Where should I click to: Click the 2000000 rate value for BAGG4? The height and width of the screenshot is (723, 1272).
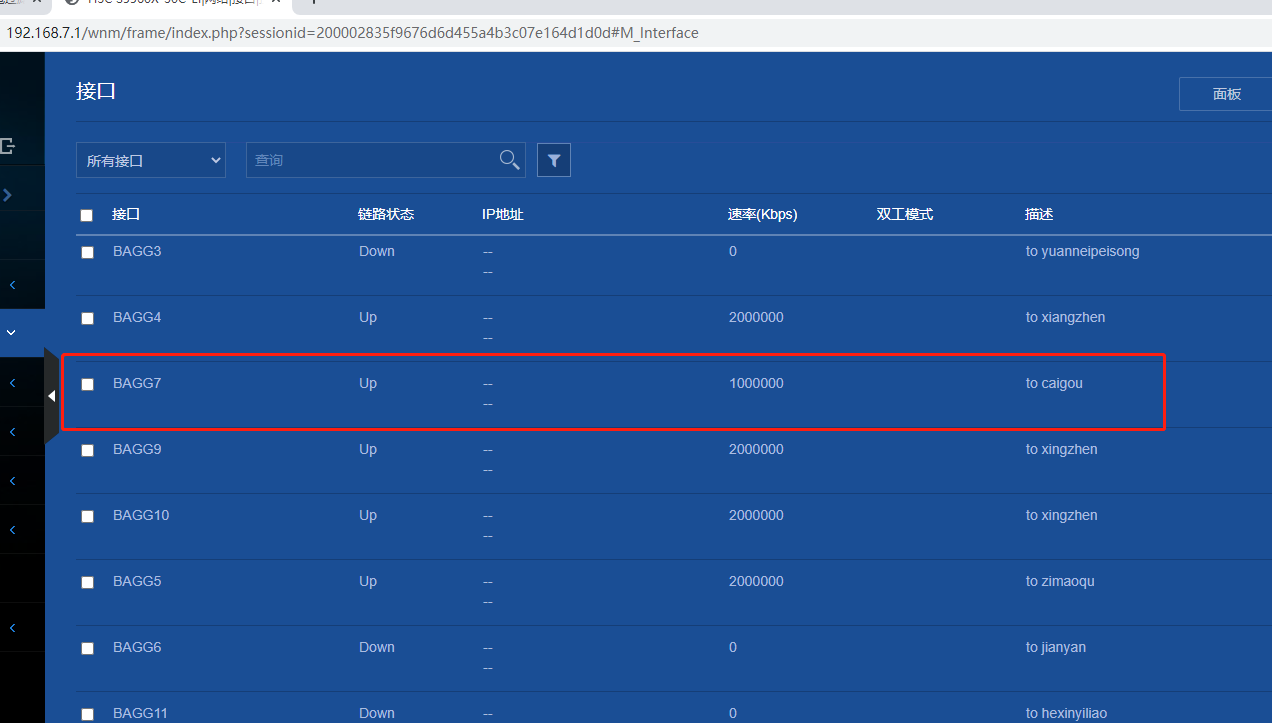(756, 317)
